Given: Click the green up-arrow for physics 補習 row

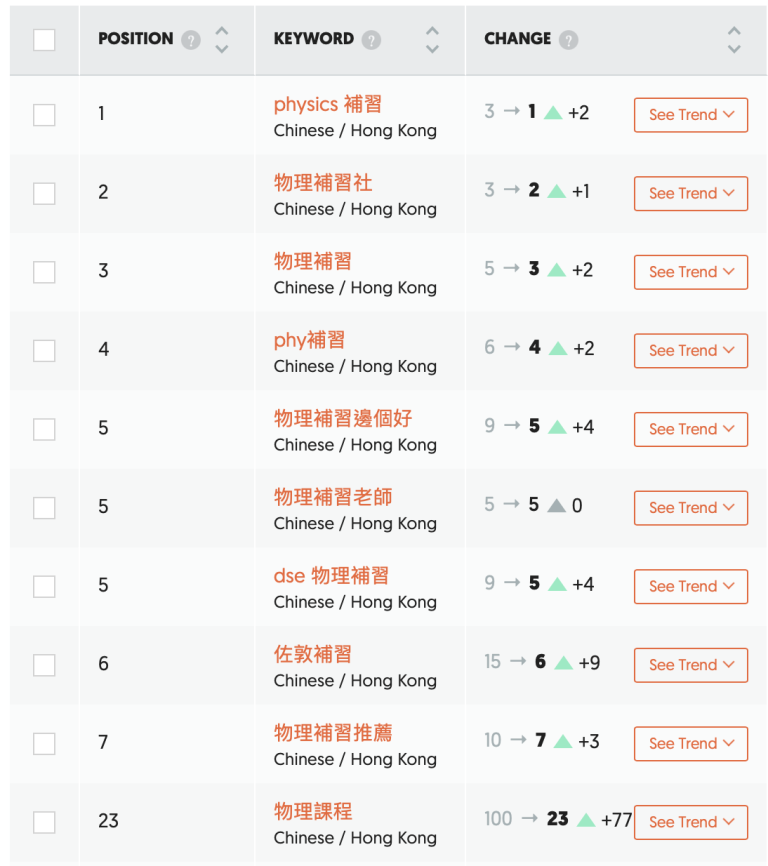Looking at the screenshot, I should pos(553,113).
